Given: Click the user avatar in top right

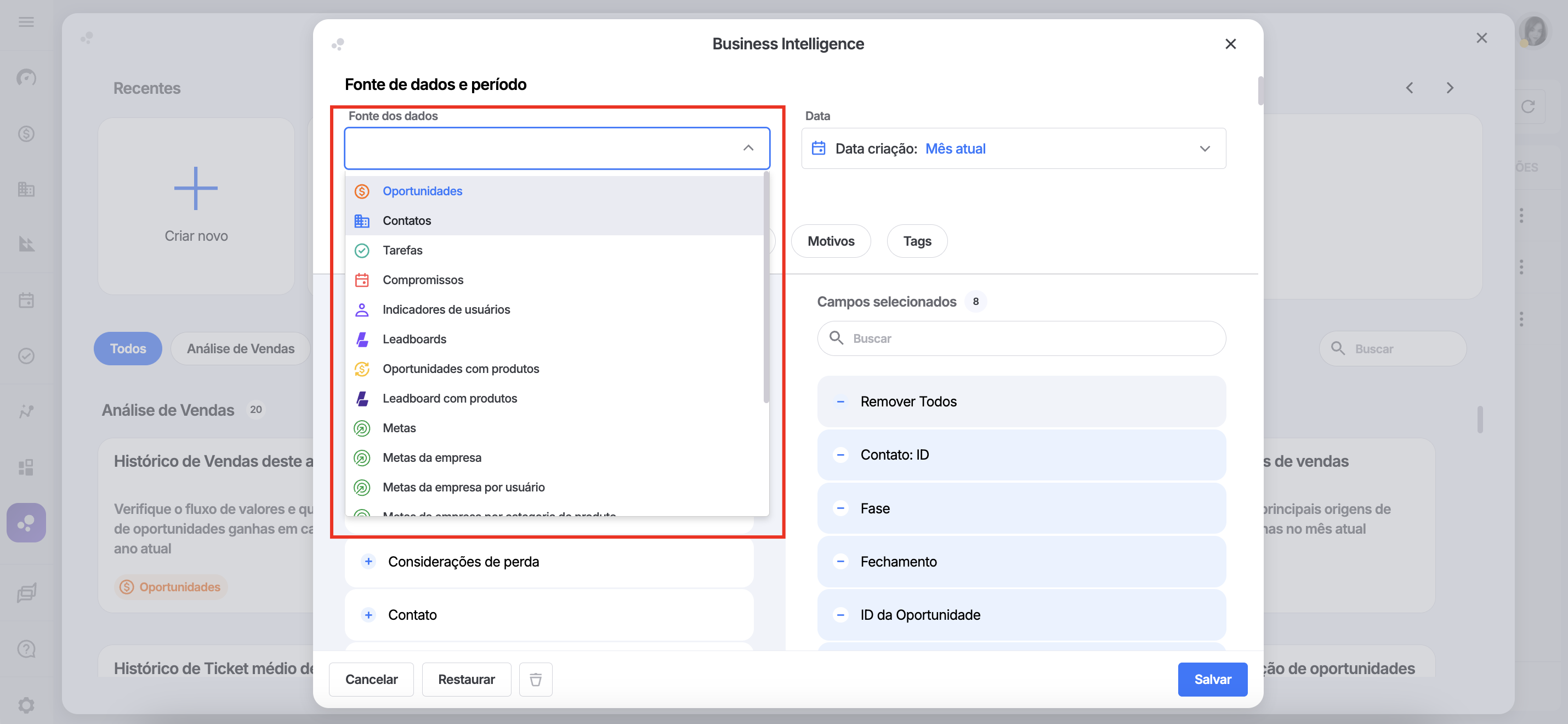Looking at the screenshot, I should tap(1534, 31).
